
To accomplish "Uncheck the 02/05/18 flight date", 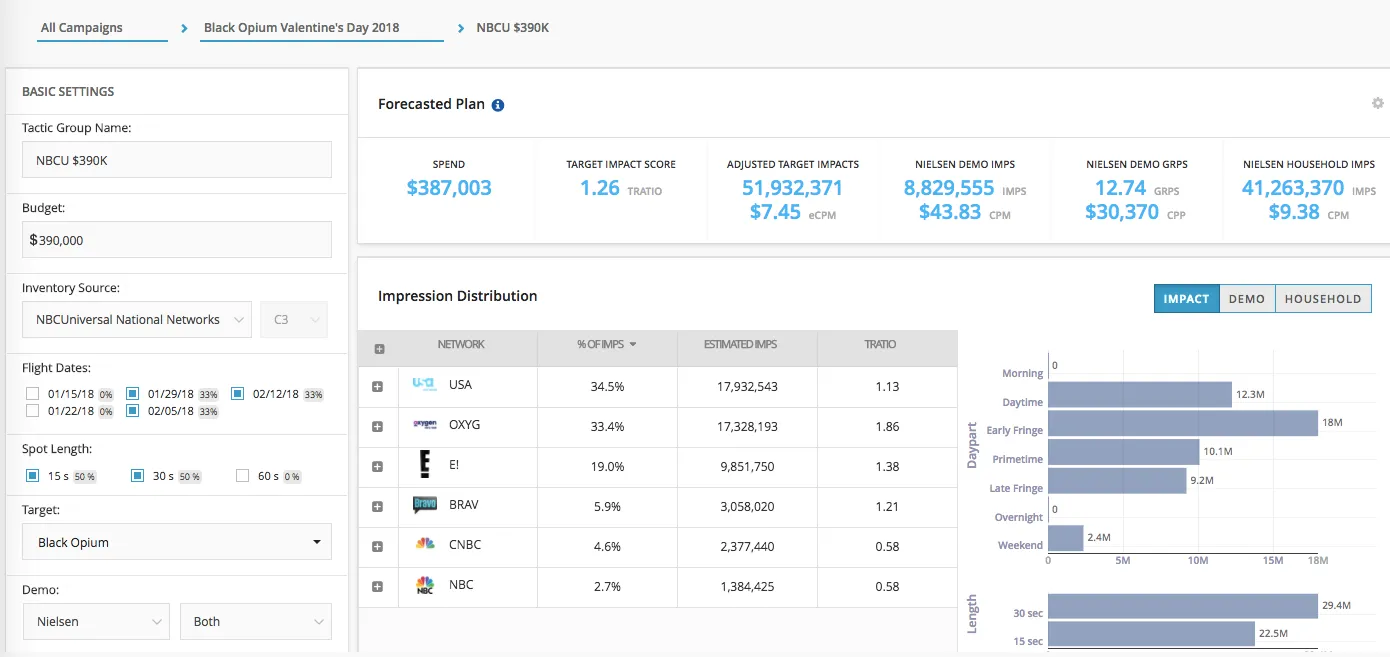I will 132,411.
